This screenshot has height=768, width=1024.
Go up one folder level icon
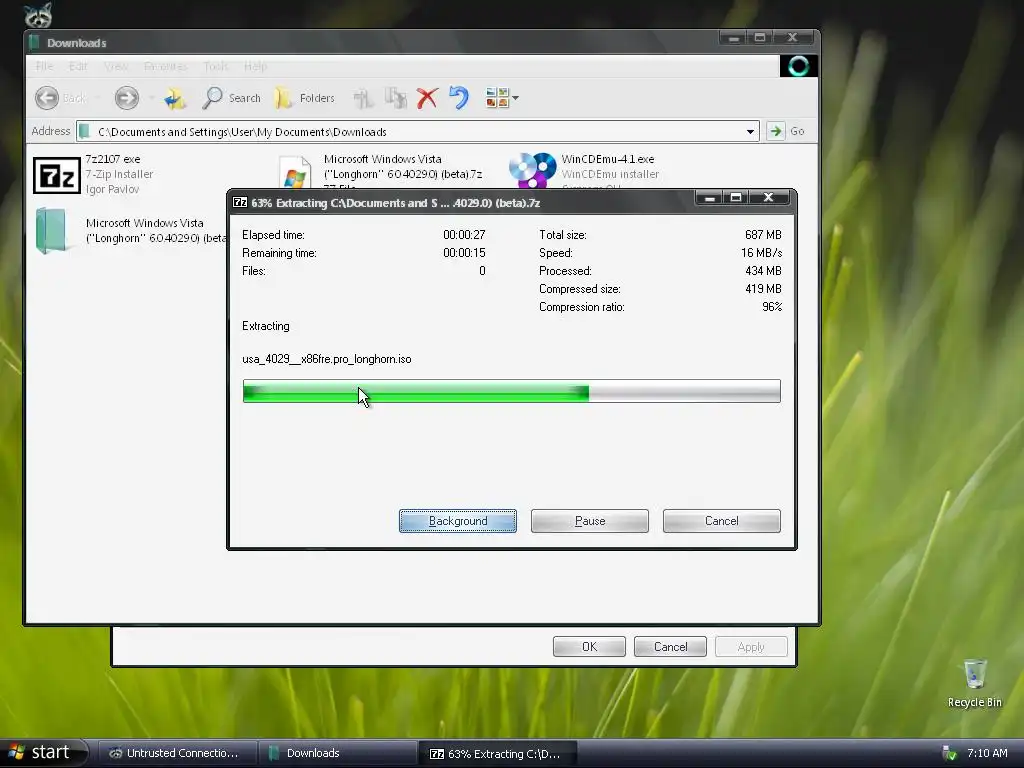[x=174, y=98]
